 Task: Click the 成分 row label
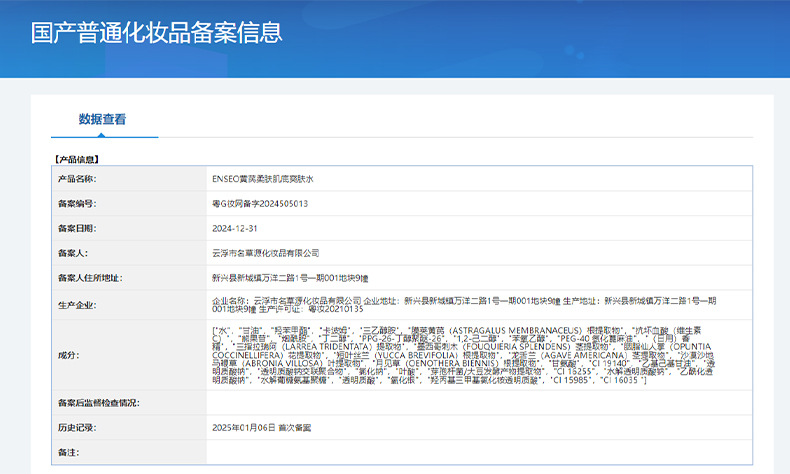click(69, 355)
